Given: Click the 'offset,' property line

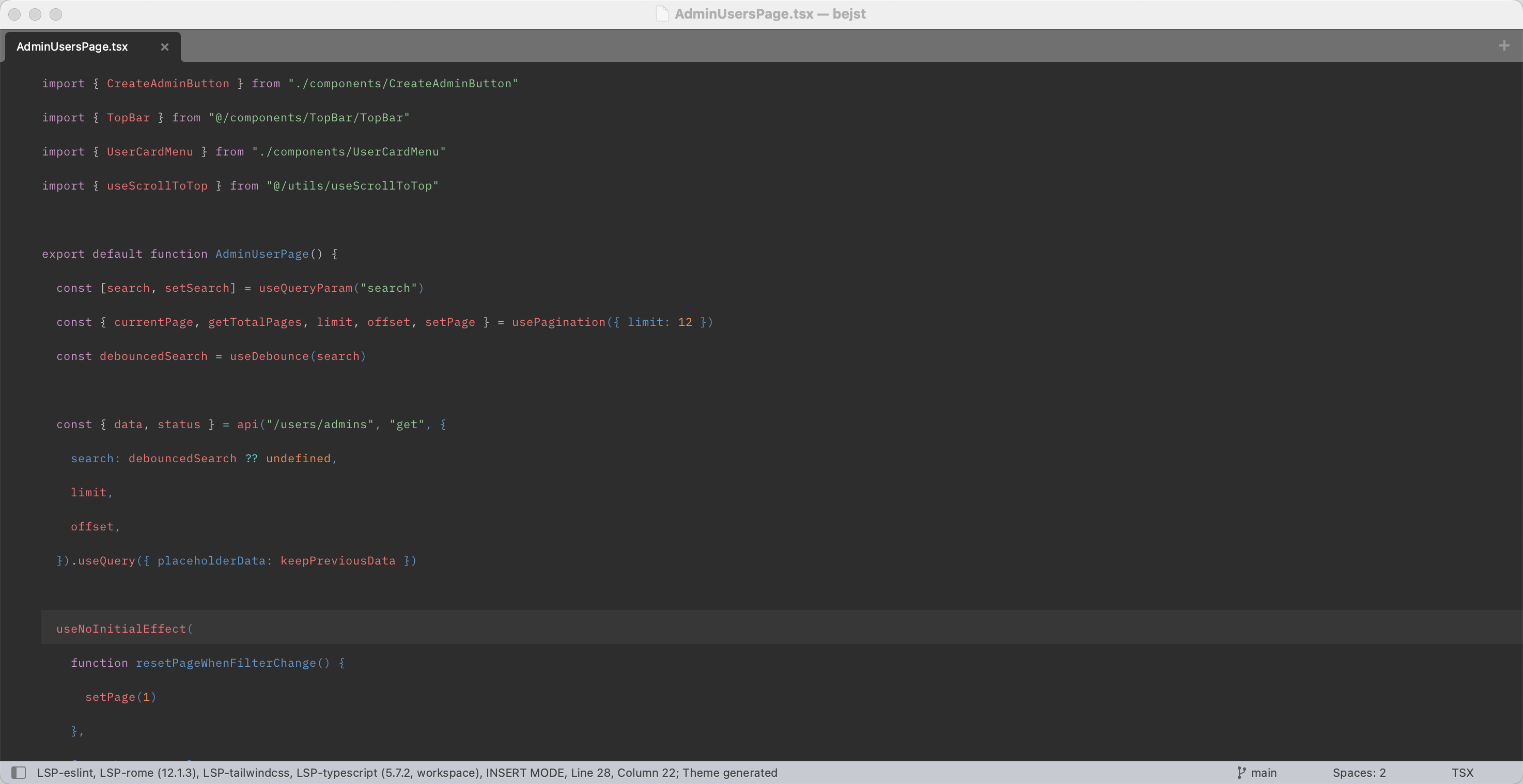Looking at the screenshot, I should click(95, 526).
